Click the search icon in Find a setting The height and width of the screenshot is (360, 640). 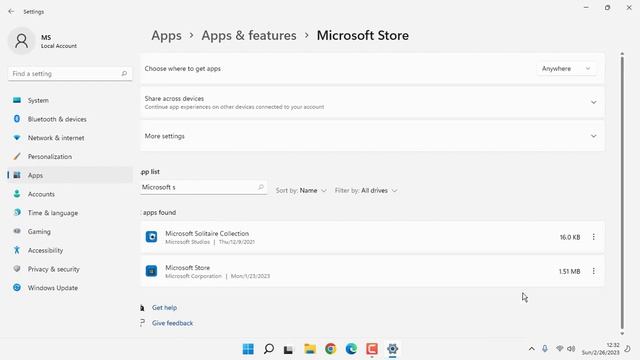[124, 73]
